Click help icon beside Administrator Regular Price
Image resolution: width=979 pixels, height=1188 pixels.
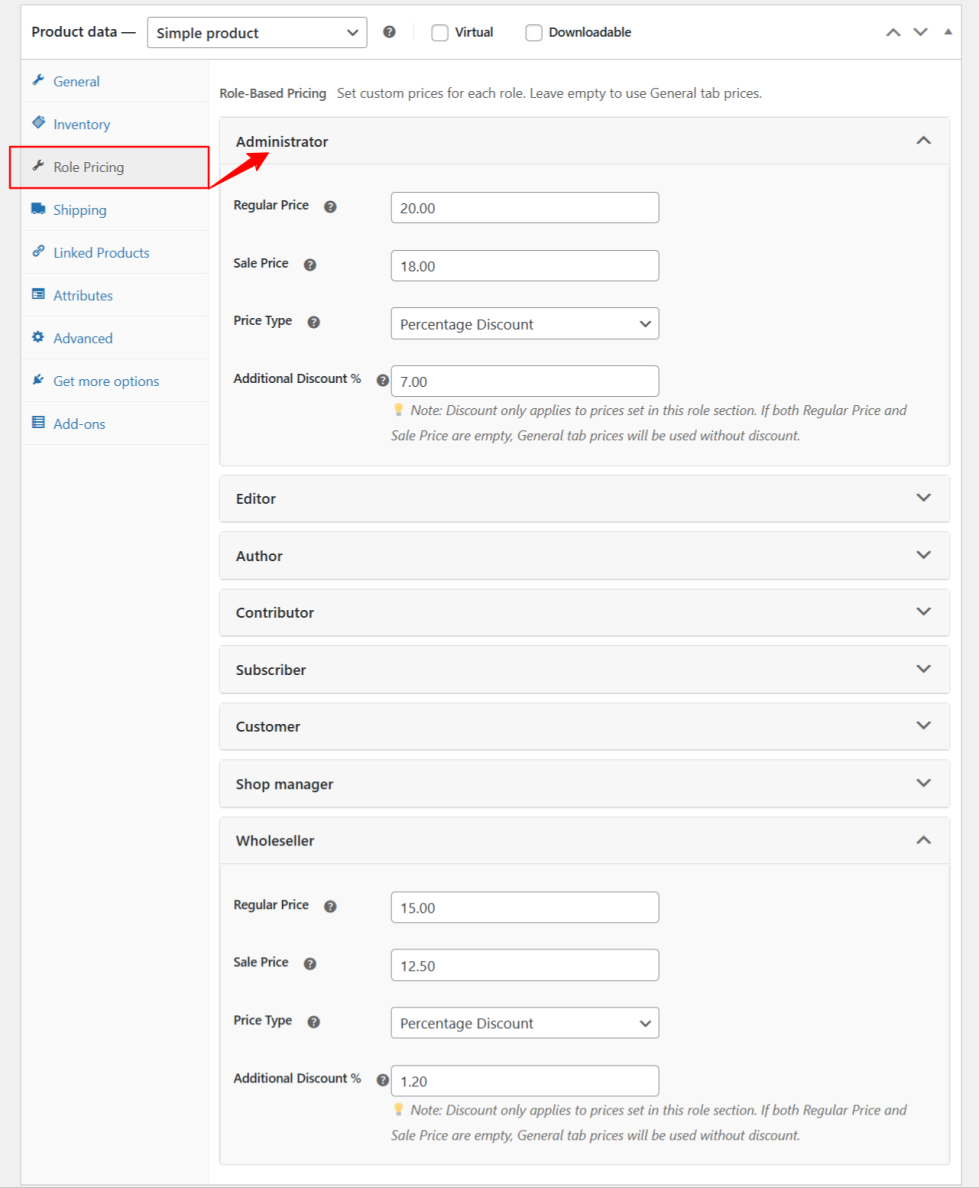point(330,207)
